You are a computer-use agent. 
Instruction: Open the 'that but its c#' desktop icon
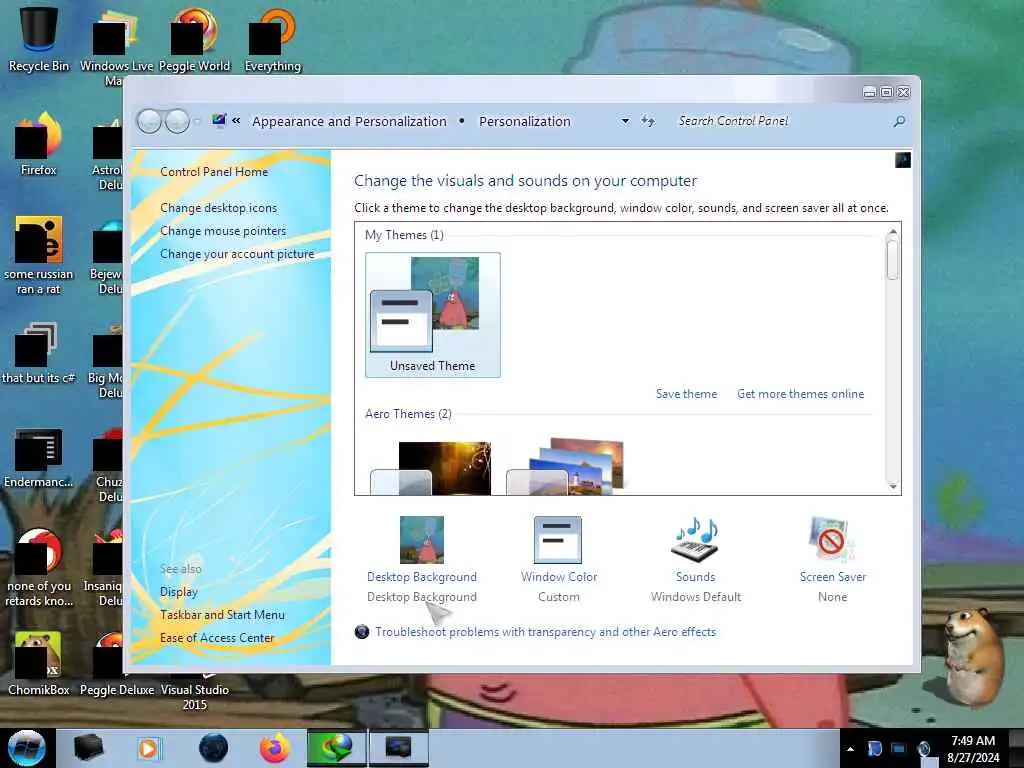[39, 353]
